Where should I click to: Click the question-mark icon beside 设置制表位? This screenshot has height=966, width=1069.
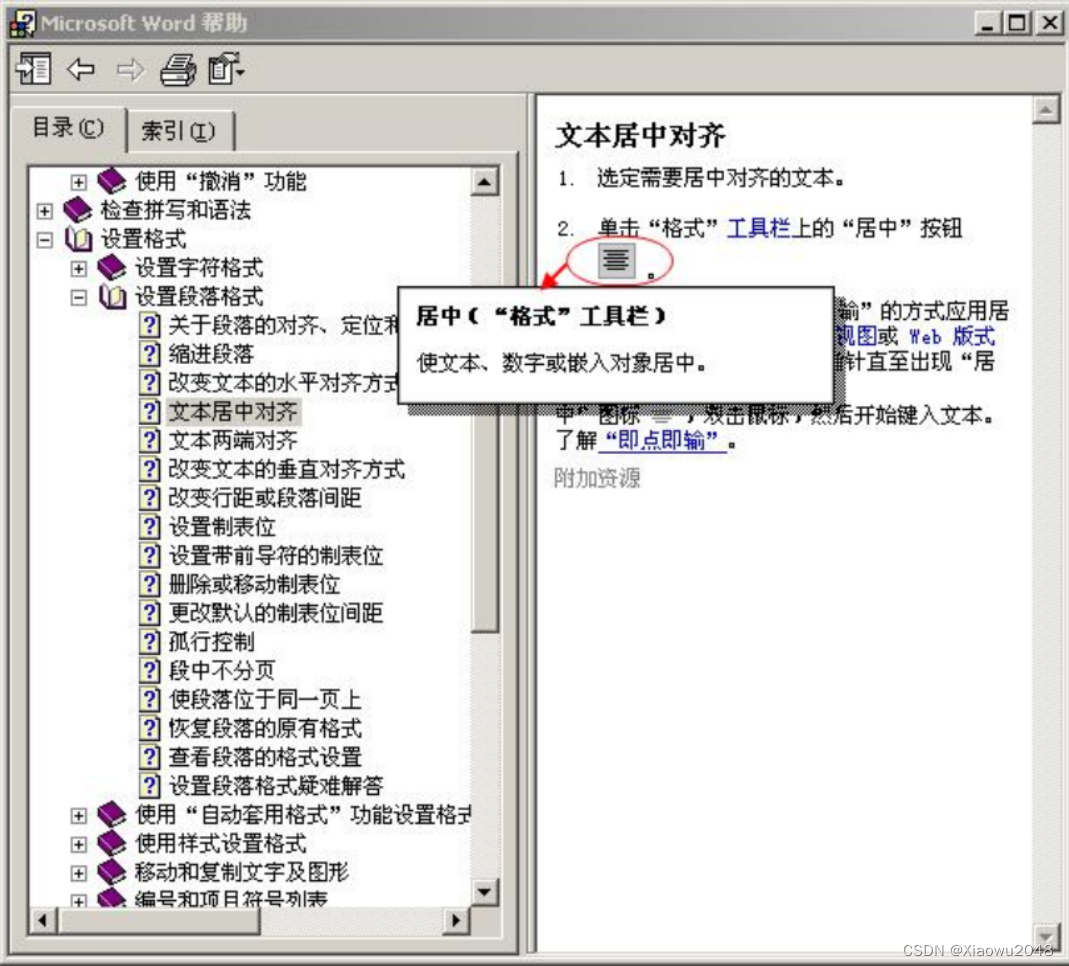(x=149, y=526)
